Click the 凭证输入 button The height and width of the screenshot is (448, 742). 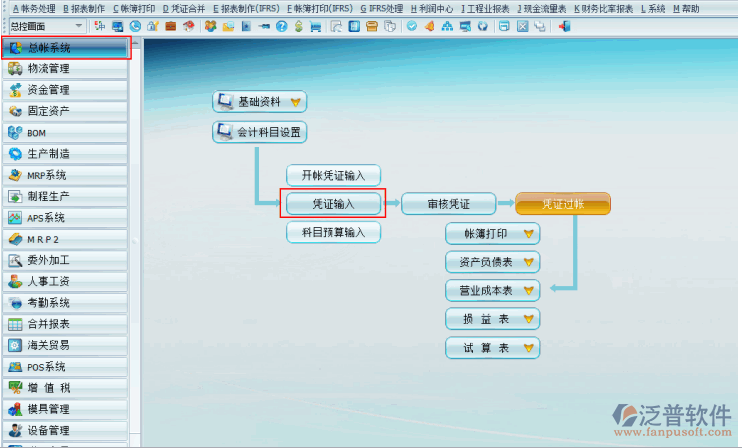pyautogui.click(x=333, y=204)
